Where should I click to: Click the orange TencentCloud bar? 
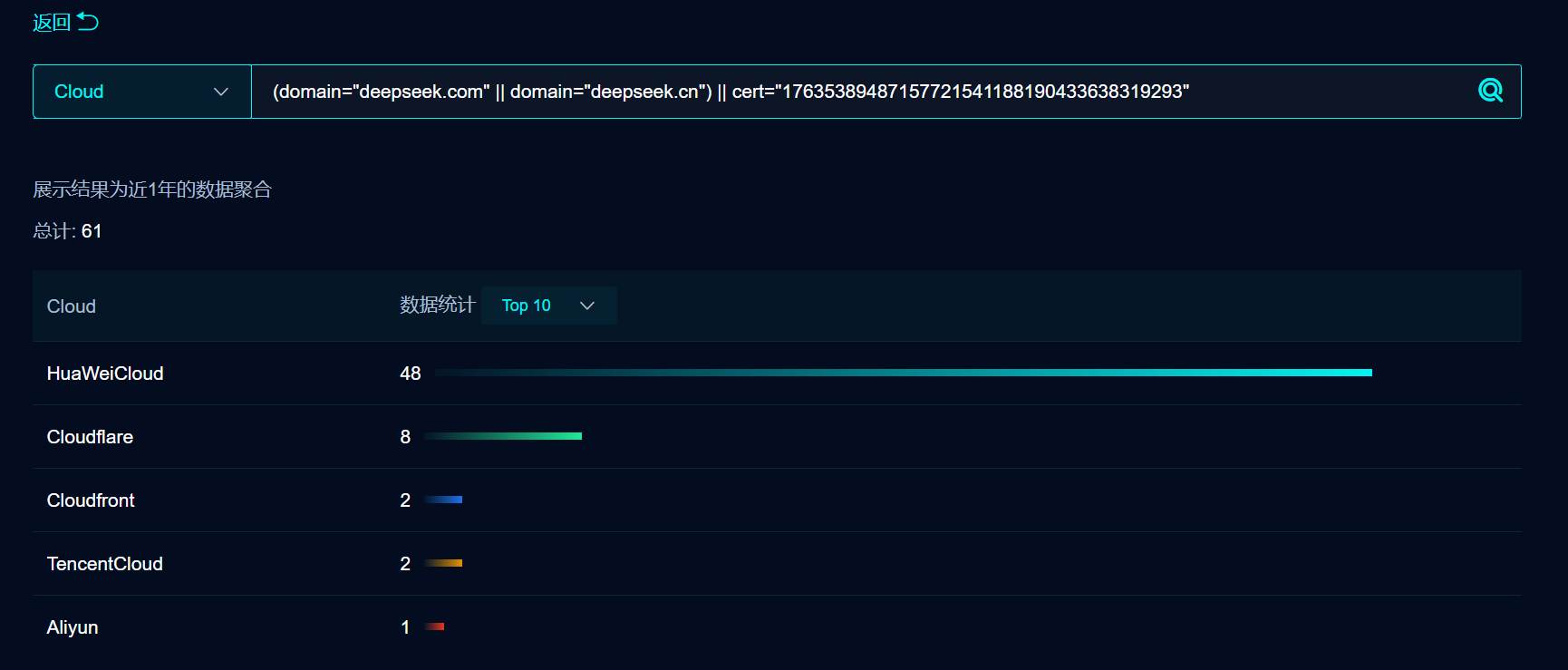click(443, 563)
